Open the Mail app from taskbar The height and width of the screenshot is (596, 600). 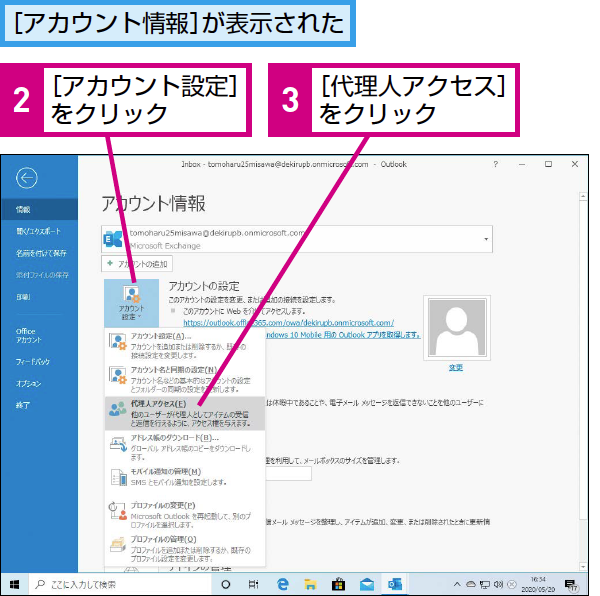click(x=367, y=584)
